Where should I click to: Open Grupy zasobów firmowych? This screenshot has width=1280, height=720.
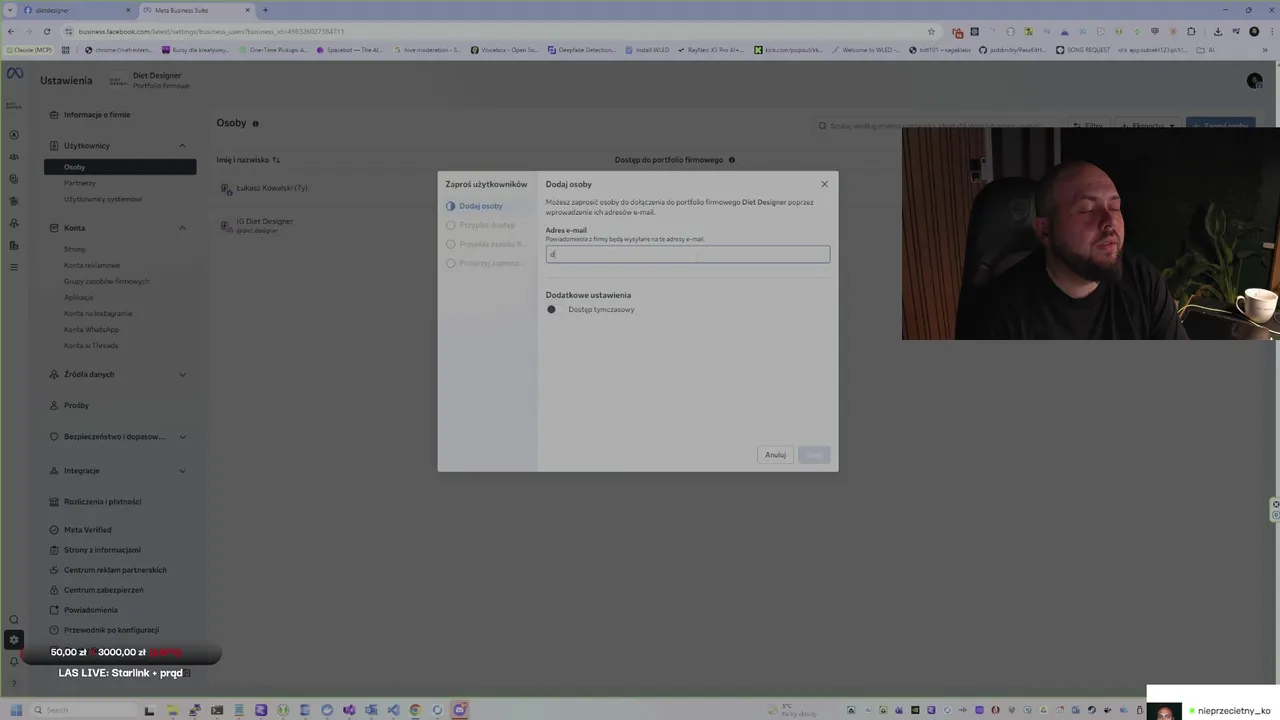(106, 281)
